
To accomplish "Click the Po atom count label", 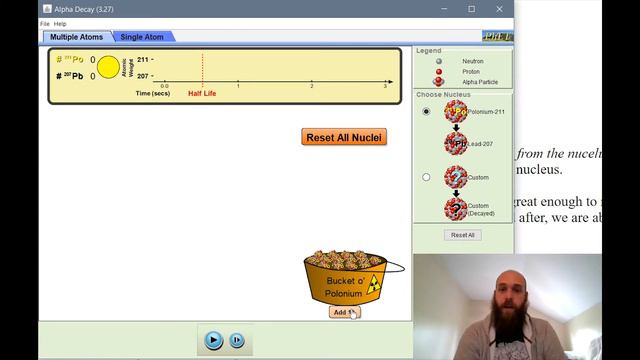I will (70, 60).
